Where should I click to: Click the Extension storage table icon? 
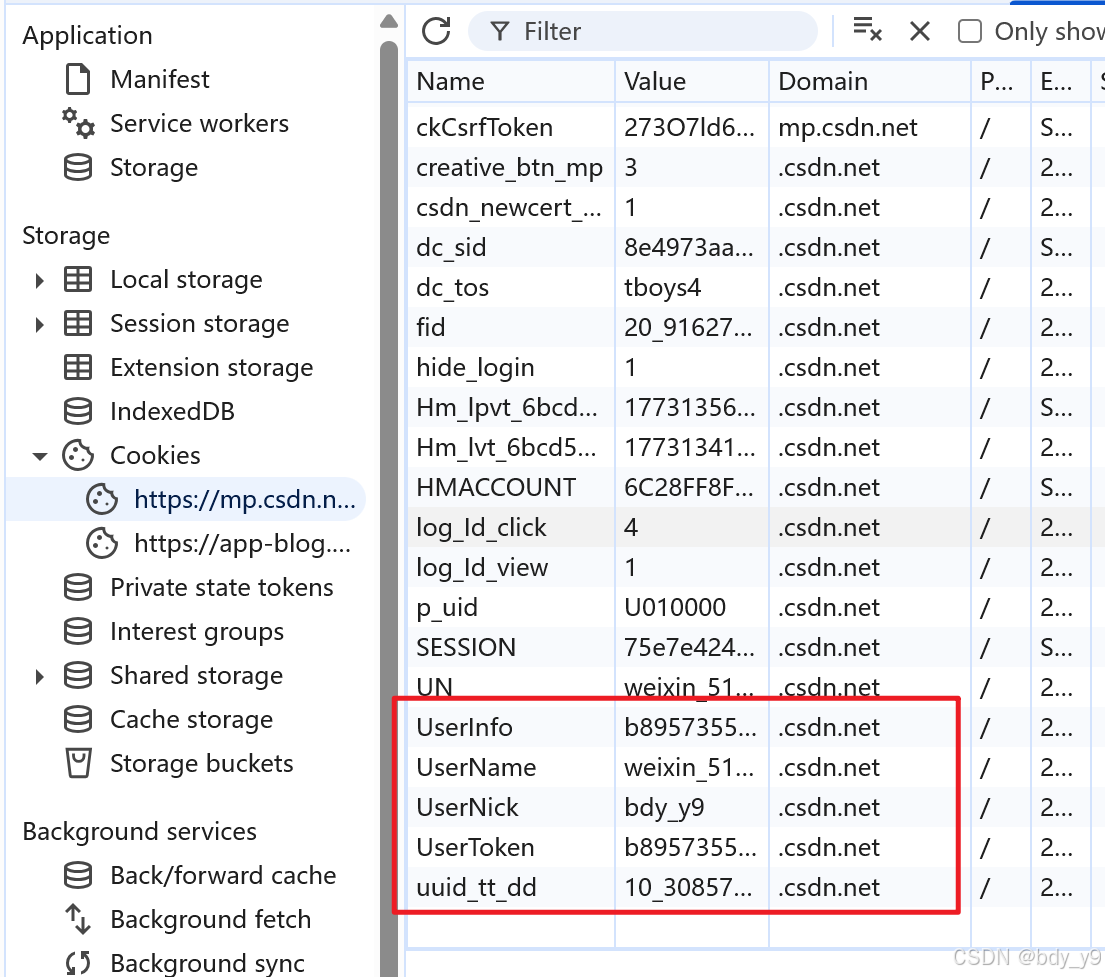78,367
